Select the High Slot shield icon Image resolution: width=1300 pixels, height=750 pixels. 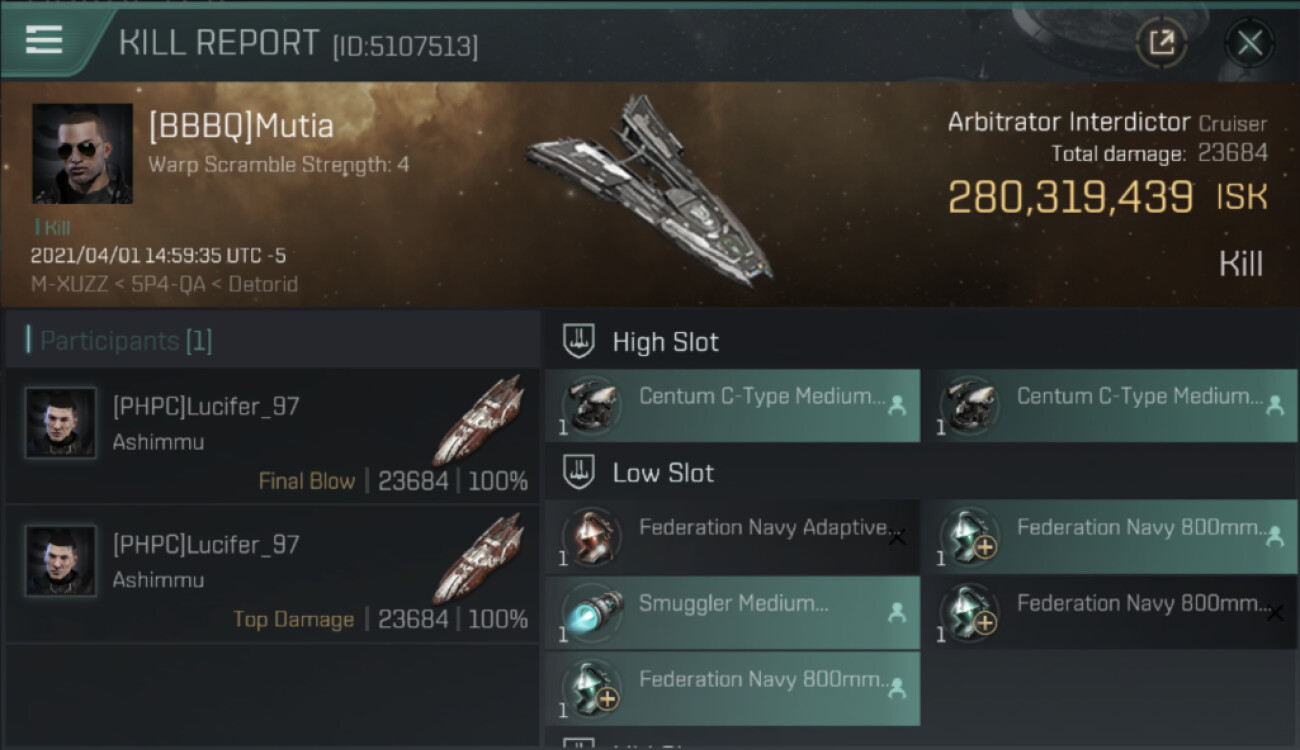pos(579,341)
